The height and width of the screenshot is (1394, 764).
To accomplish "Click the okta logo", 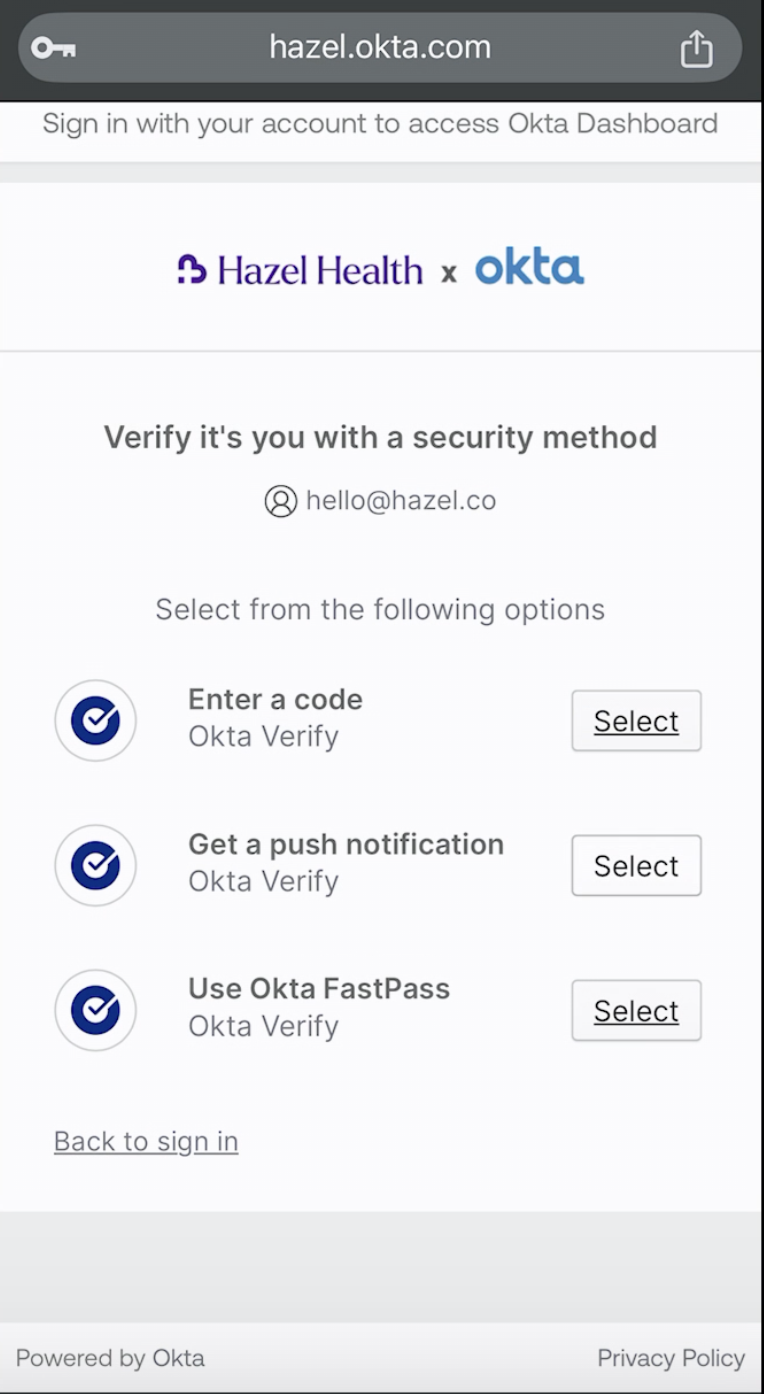I will click(x=529, y=268).
